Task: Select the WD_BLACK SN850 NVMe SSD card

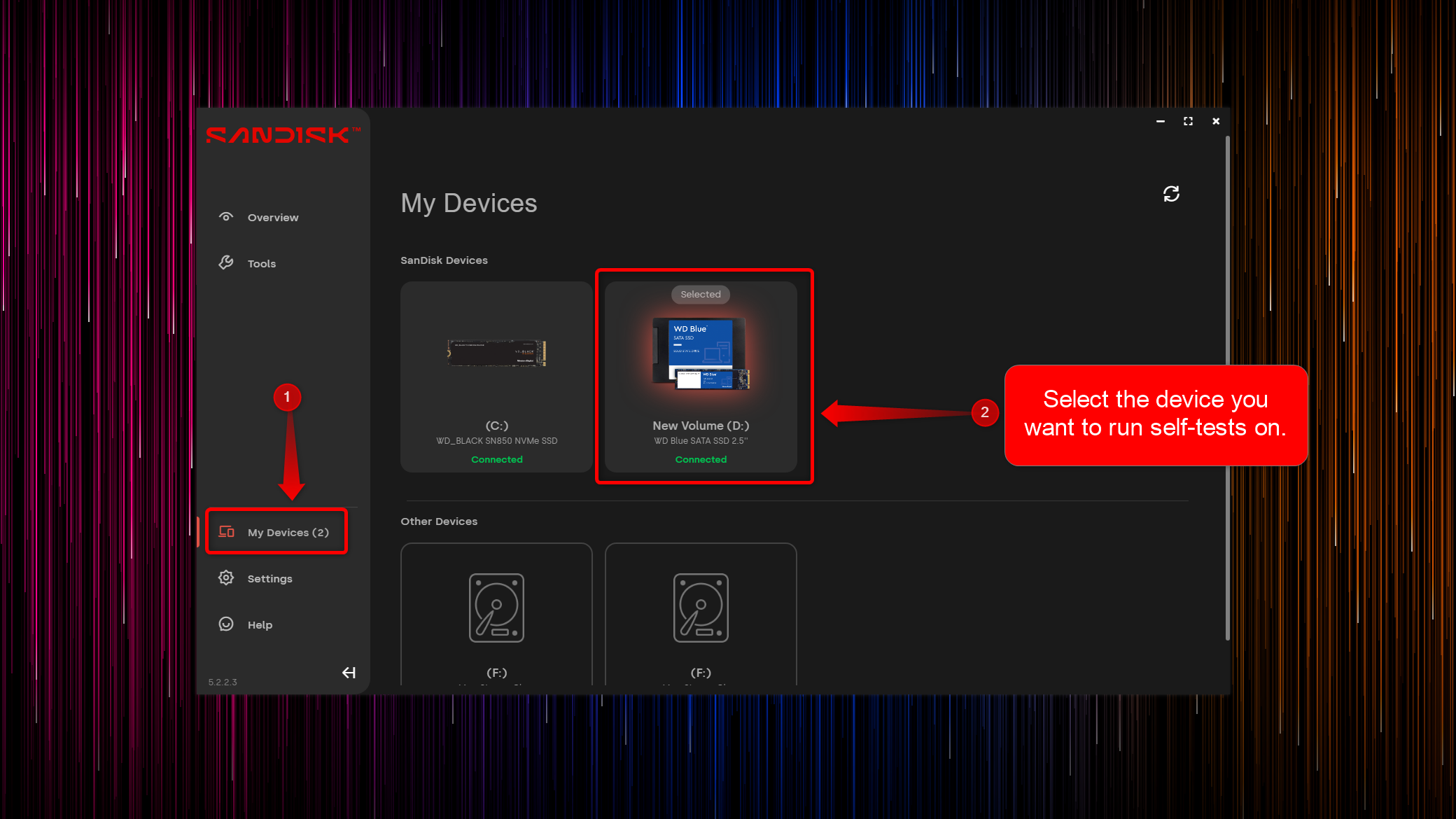Action: [496, 377]
